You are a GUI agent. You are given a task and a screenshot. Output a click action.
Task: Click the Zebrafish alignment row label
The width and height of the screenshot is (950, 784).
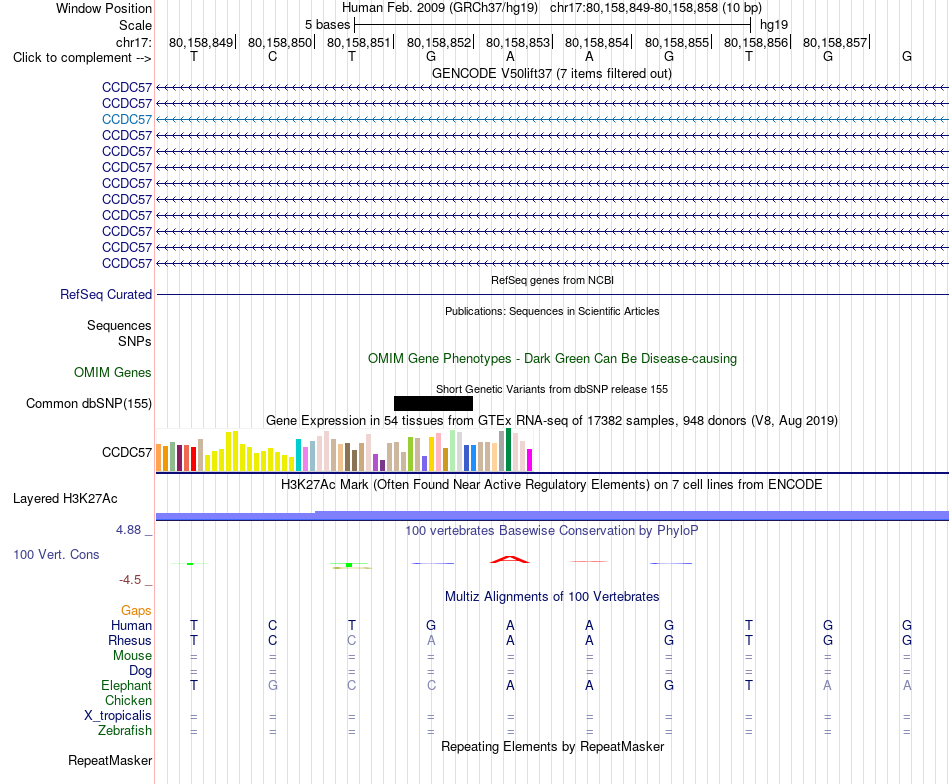coord(125,731)
